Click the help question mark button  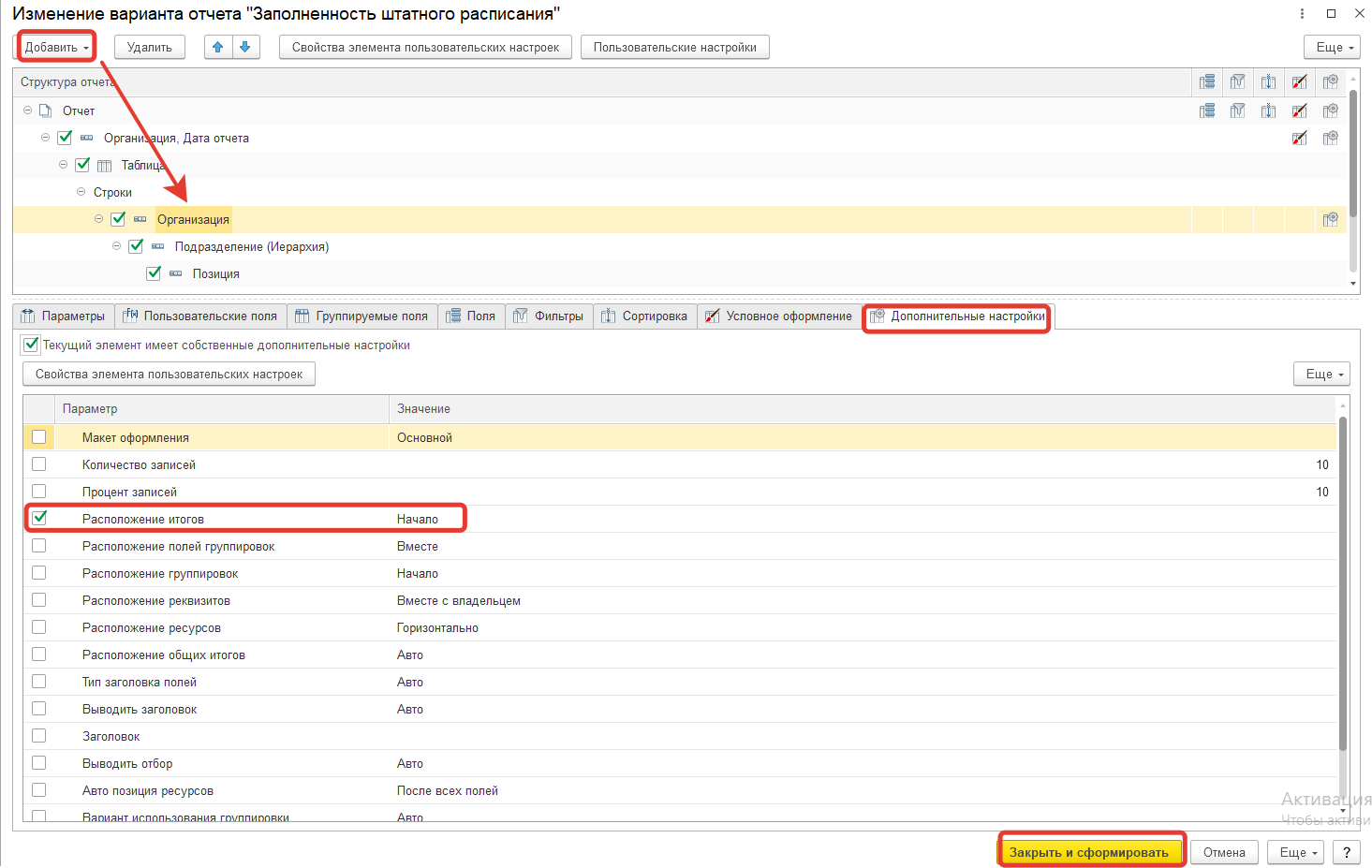point(1347,852)
